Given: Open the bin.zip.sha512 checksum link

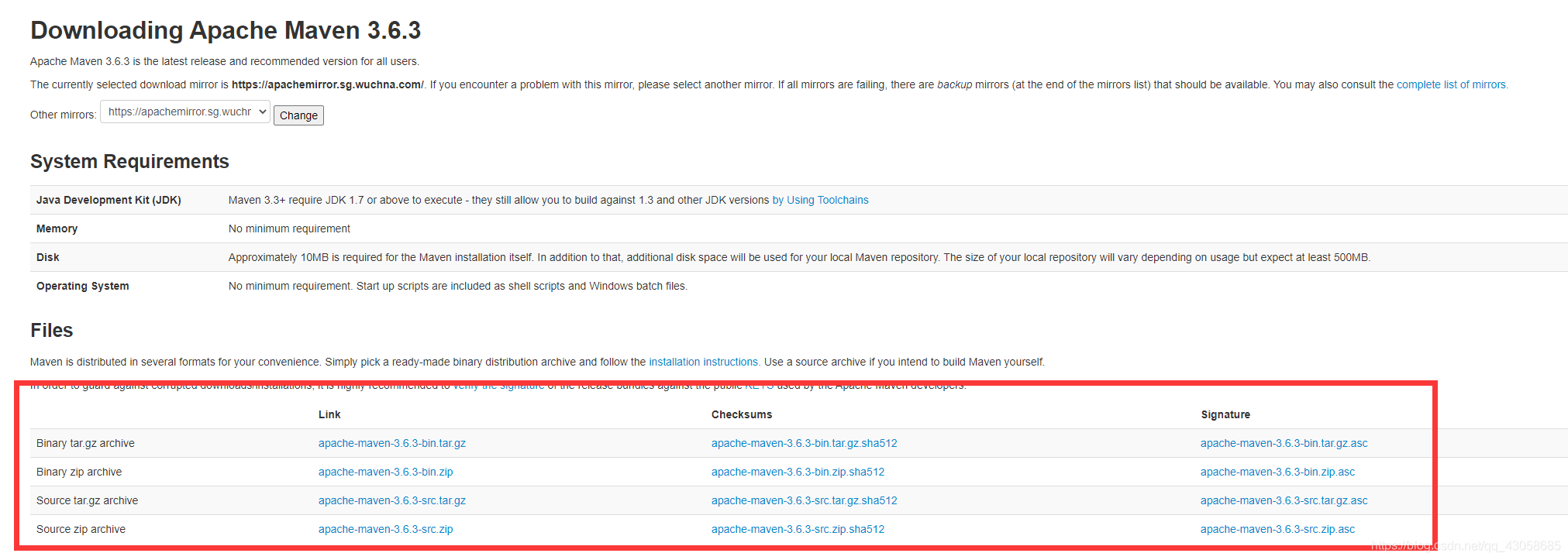Looking at the screenshot, I should (x=798, y=472).
